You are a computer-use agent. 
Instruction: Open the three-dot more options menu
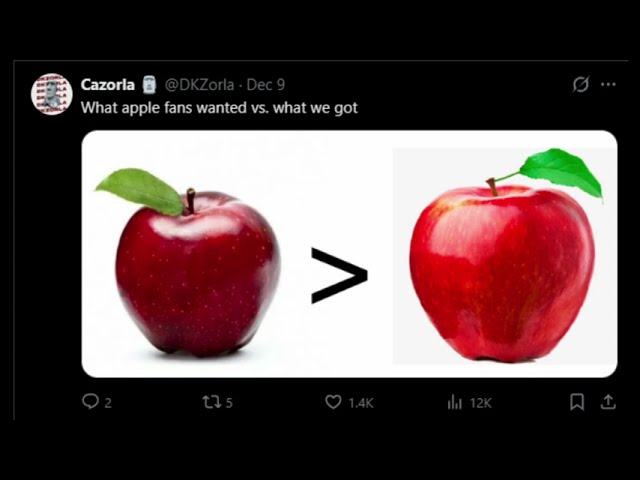[x=608, y=84]
